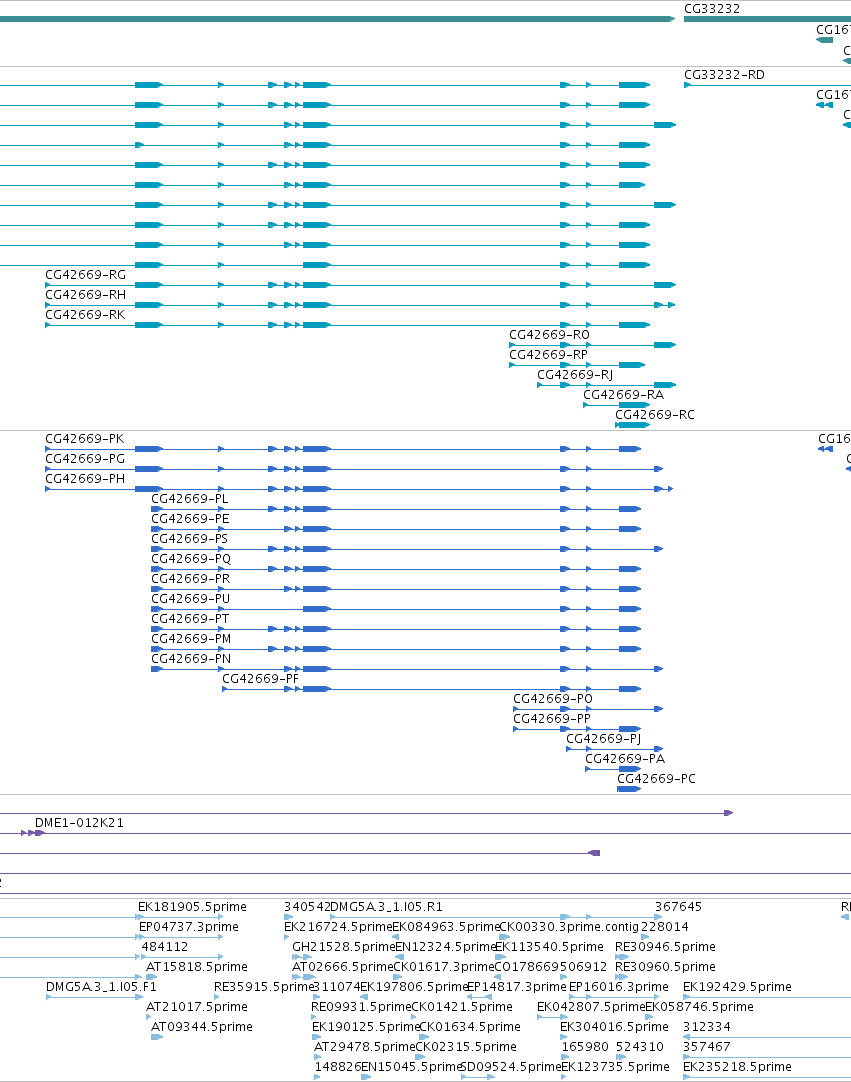
Task: Select DMG5A3_1.I05.F1 feature label
Action: [101, 987]
